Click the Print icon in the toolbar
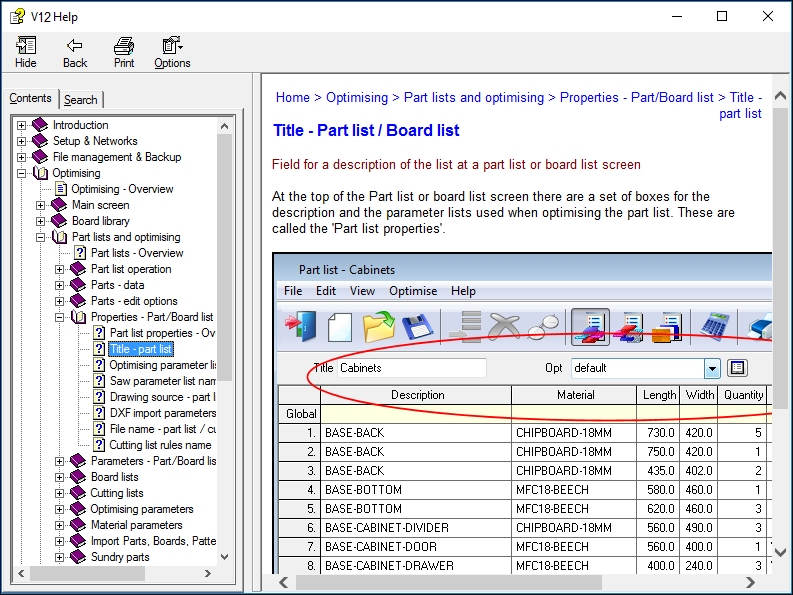The width and height of the screenshot is (793, 595). [x=124, y=46]
